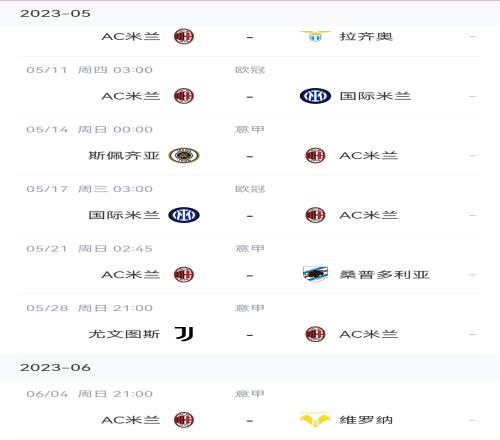Click the 意甲 label for 05/28 match
Viewport: 500px width, 440px height.
pyautogui.click(x=250, y=308)
